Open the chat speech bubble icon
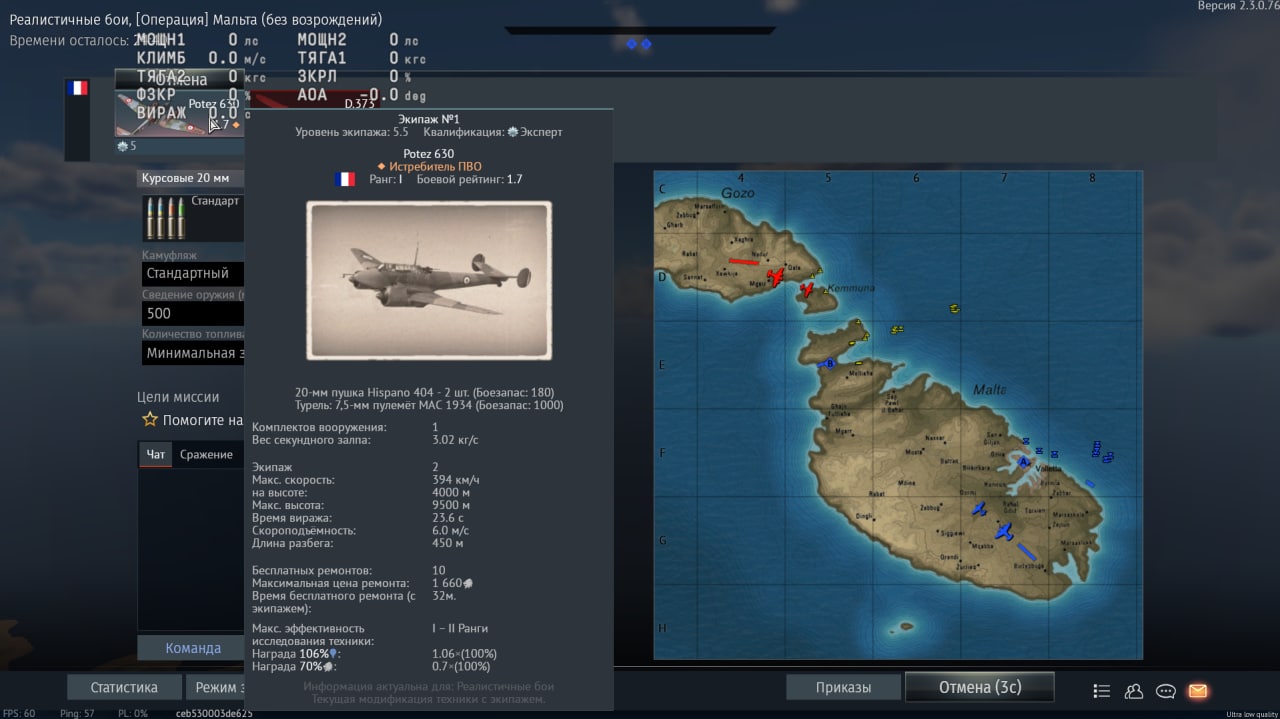Image resolution: width=1280 pixels, height=719 pixels. pyautogui.click(x=1165, y=690)
